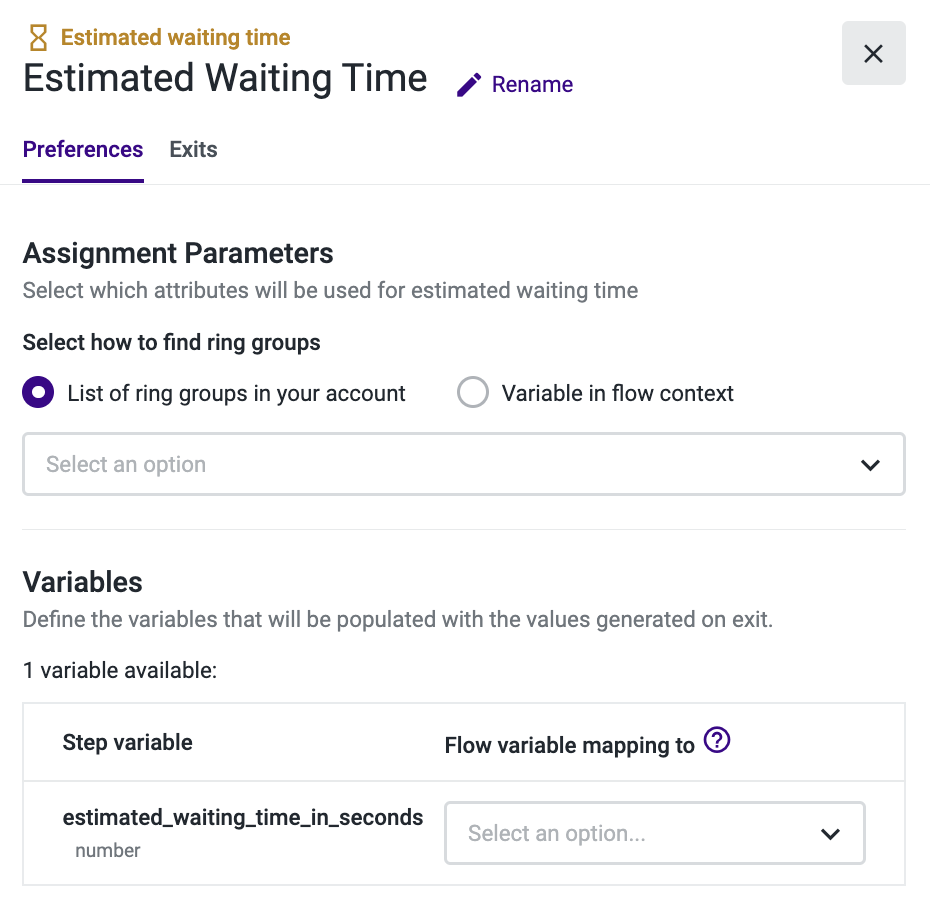Switch to the Preferences tab
930x908 pixels.
pos(83,150)
